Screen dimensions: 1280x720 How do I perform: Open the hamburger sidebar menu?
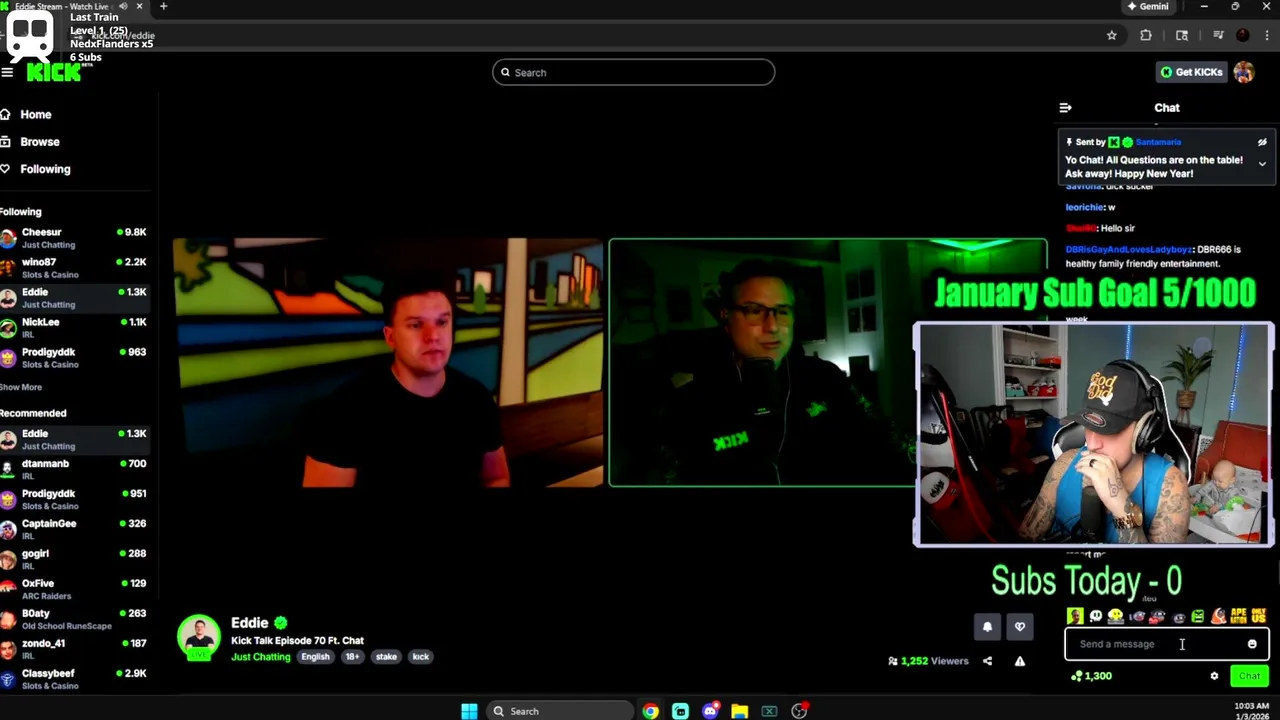point(7,72)
